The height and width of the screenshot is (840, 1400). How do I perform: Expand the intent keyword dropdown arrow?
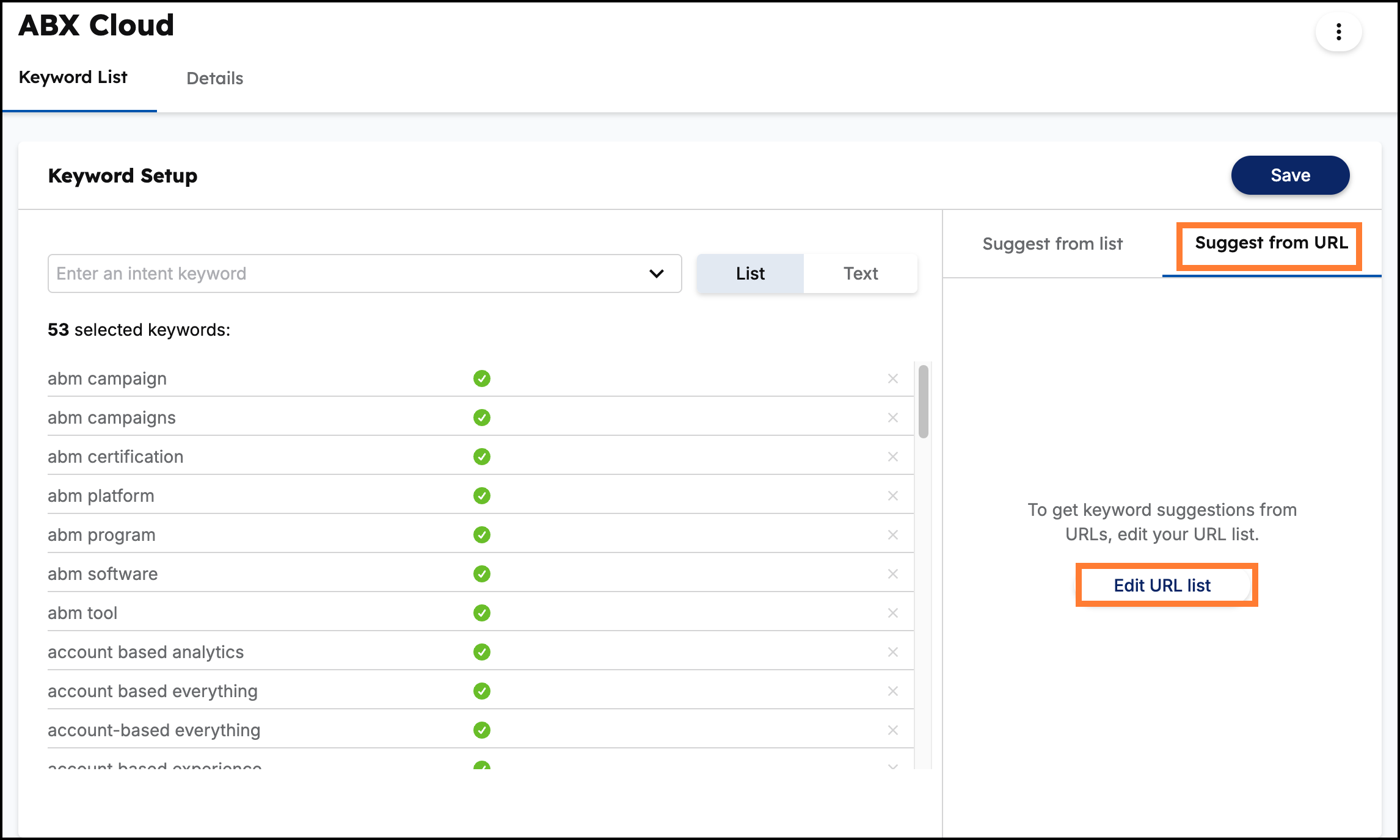657,273
